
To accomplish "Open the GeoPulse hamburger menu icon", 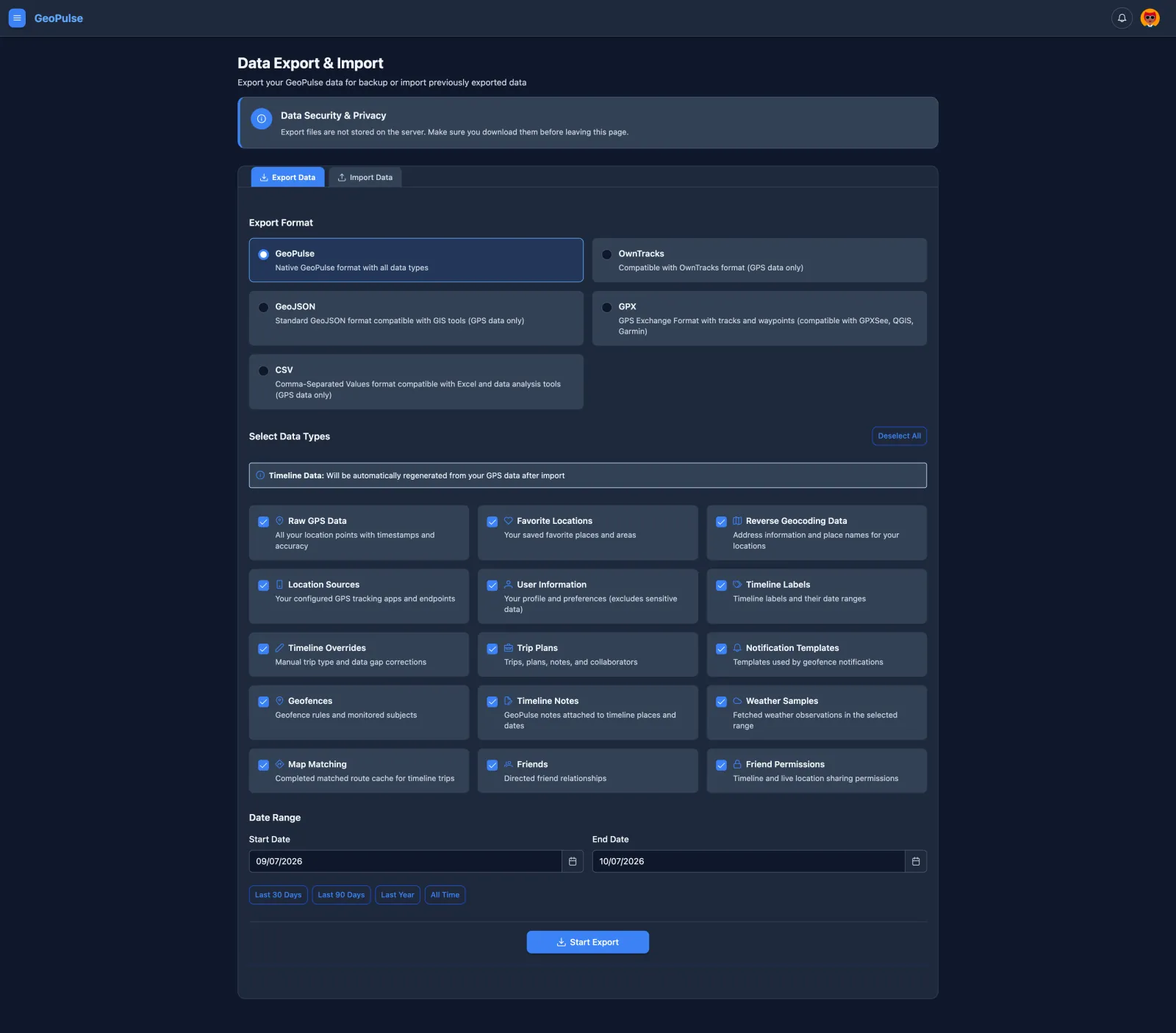I will click(x=17, y=18).
